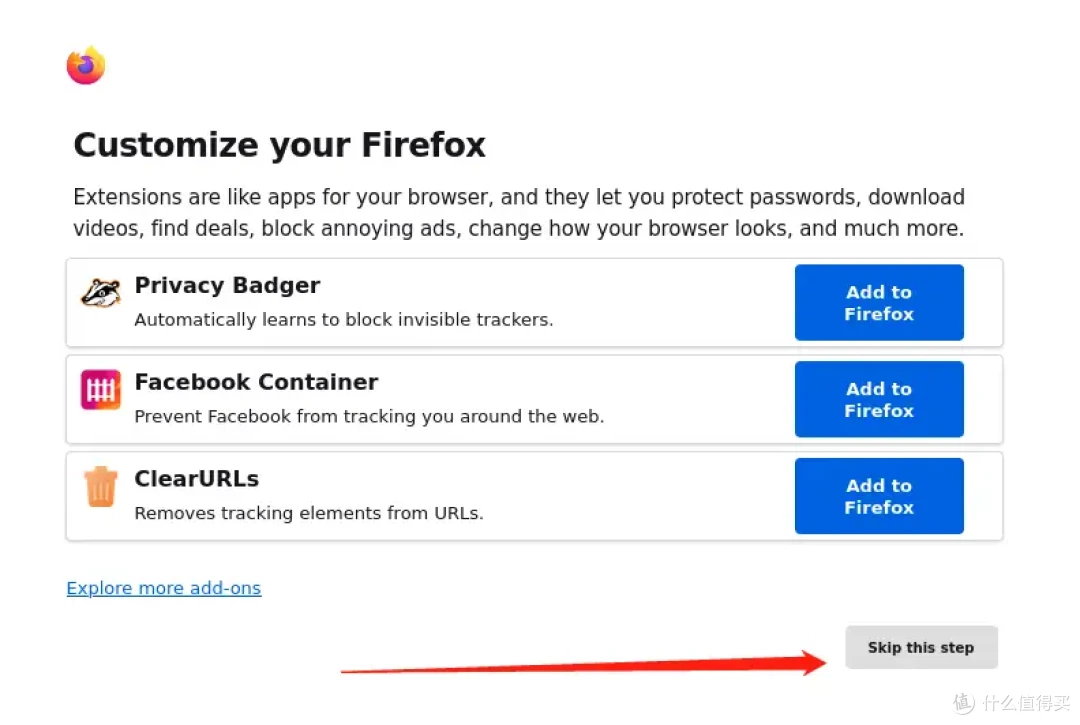Click the Facebook Container fence icon
Image resolution: width=1080 pixels, height=725 pixels.
click(101, 390)
